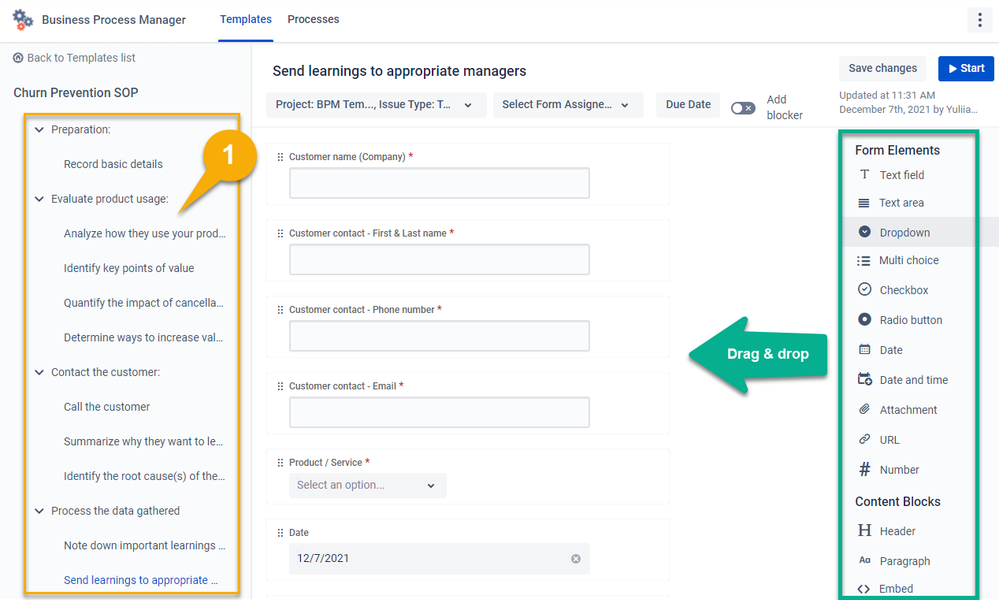The height and width of the screenshot is (600, 999).
Task: Add a URL form element
Action: [885, 439]
